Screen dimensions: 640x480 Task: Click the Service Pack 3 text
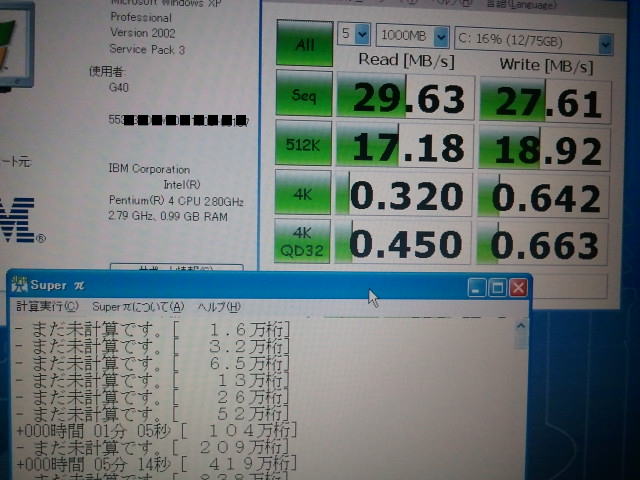(147, 49)
